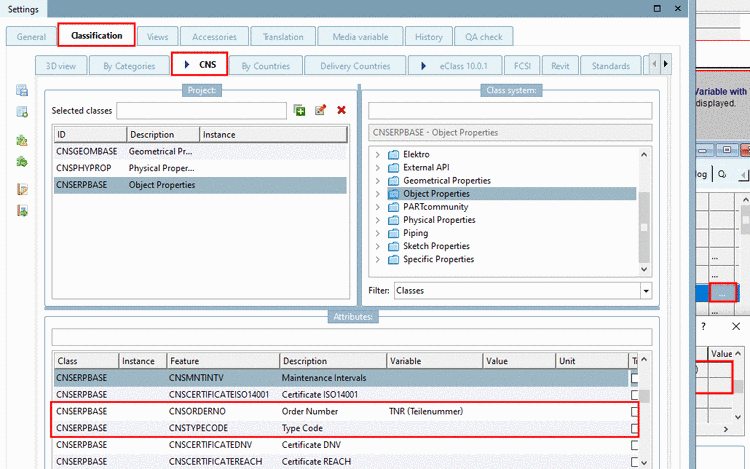Click the Elektro folder icon

[x=393, y=154]
